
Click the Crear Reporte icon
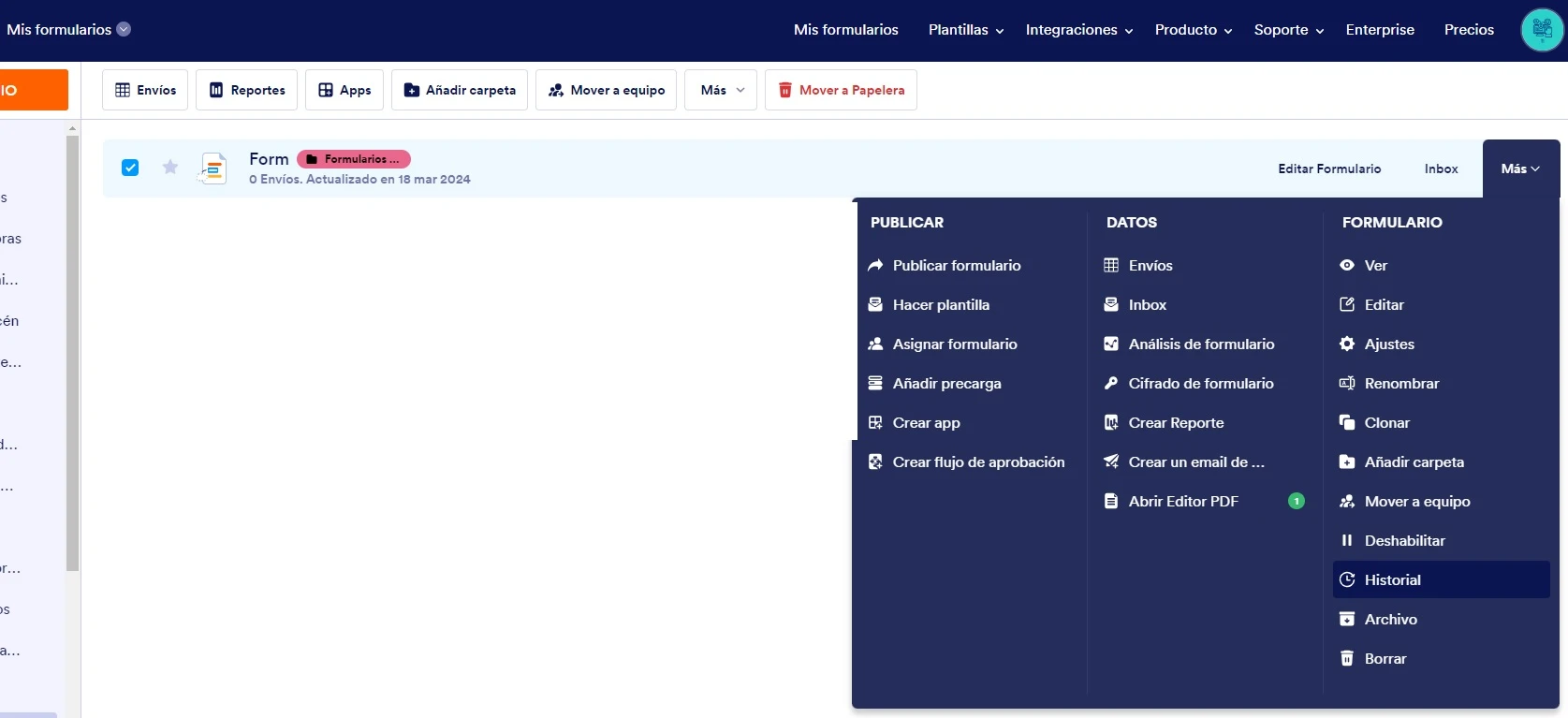click(1111, 422)
